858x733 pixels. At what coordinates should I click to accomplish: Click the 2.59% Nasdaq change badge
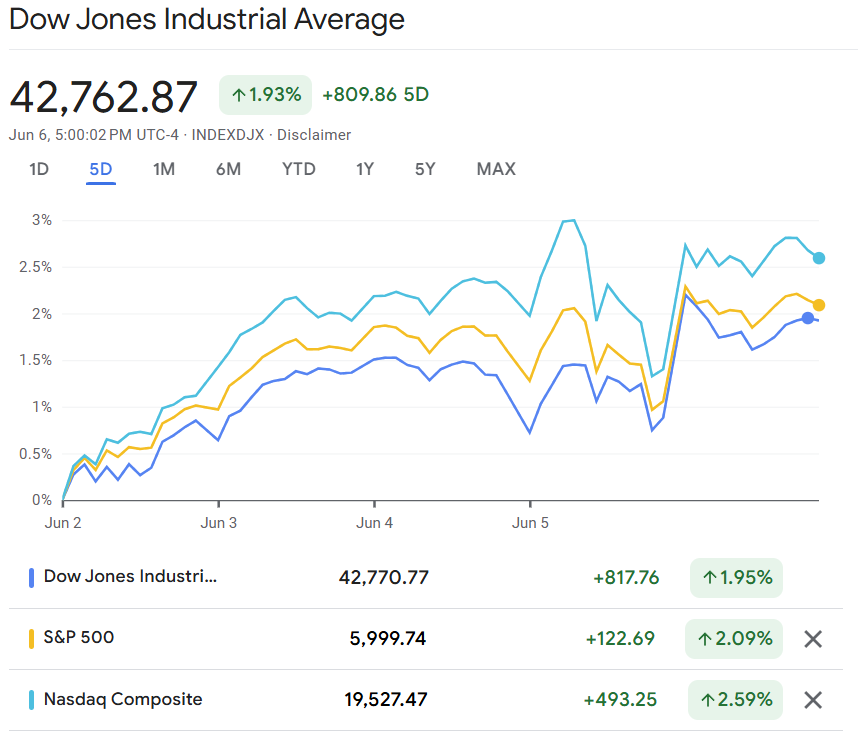735,700
